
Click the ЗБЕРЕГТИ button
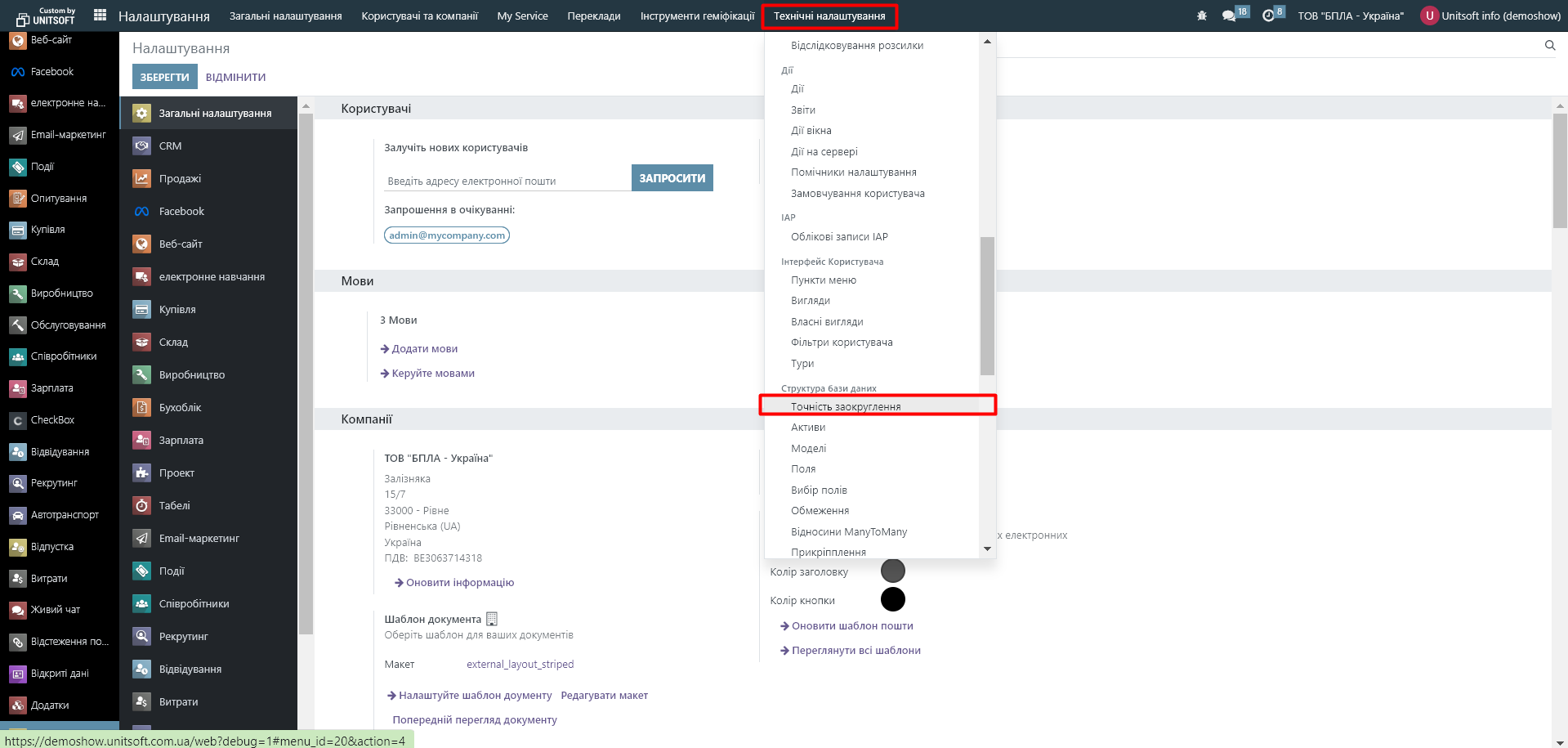coord(164,77)
